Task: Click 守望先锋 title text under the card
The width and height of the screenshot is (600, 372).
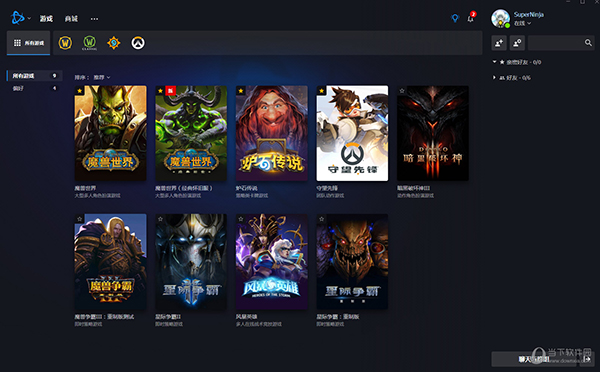Action: click(x=327, y=188)
